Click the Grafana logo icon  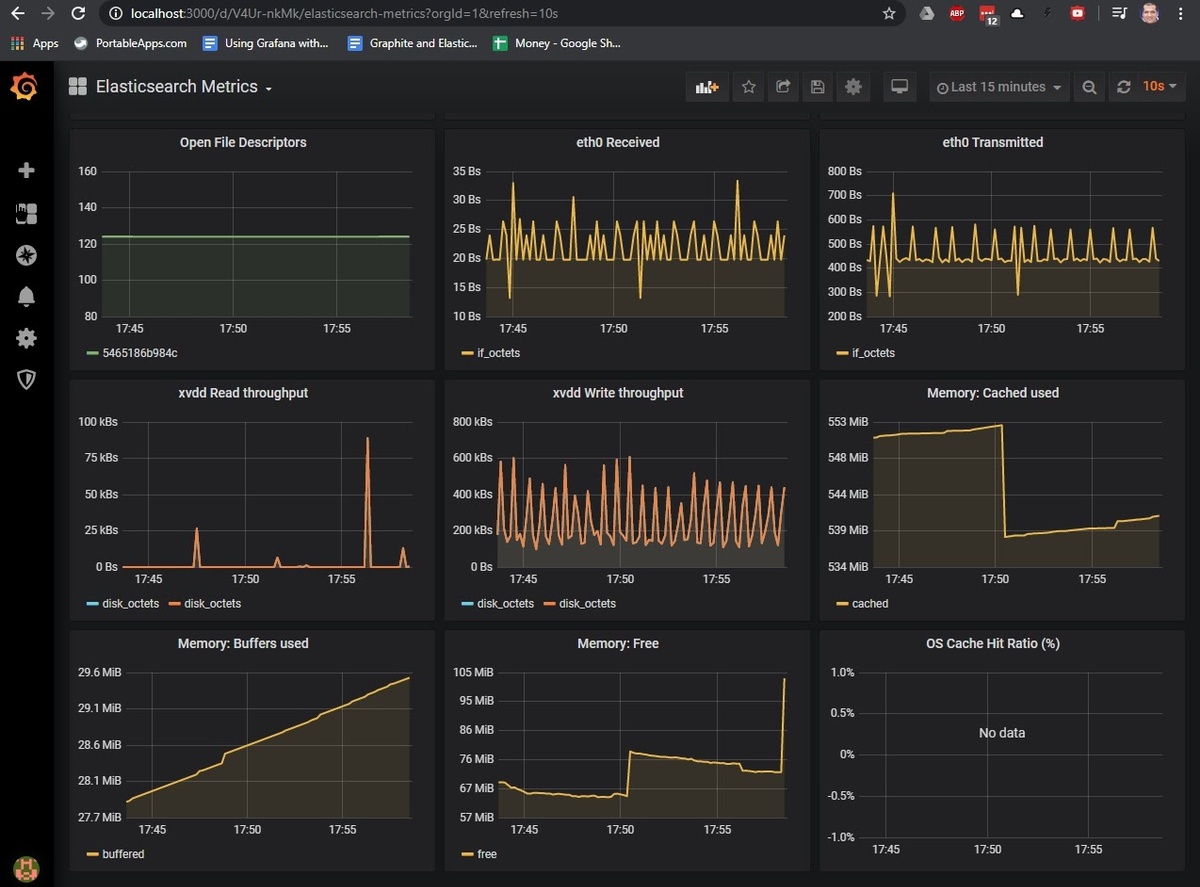(x=26, y=87)
